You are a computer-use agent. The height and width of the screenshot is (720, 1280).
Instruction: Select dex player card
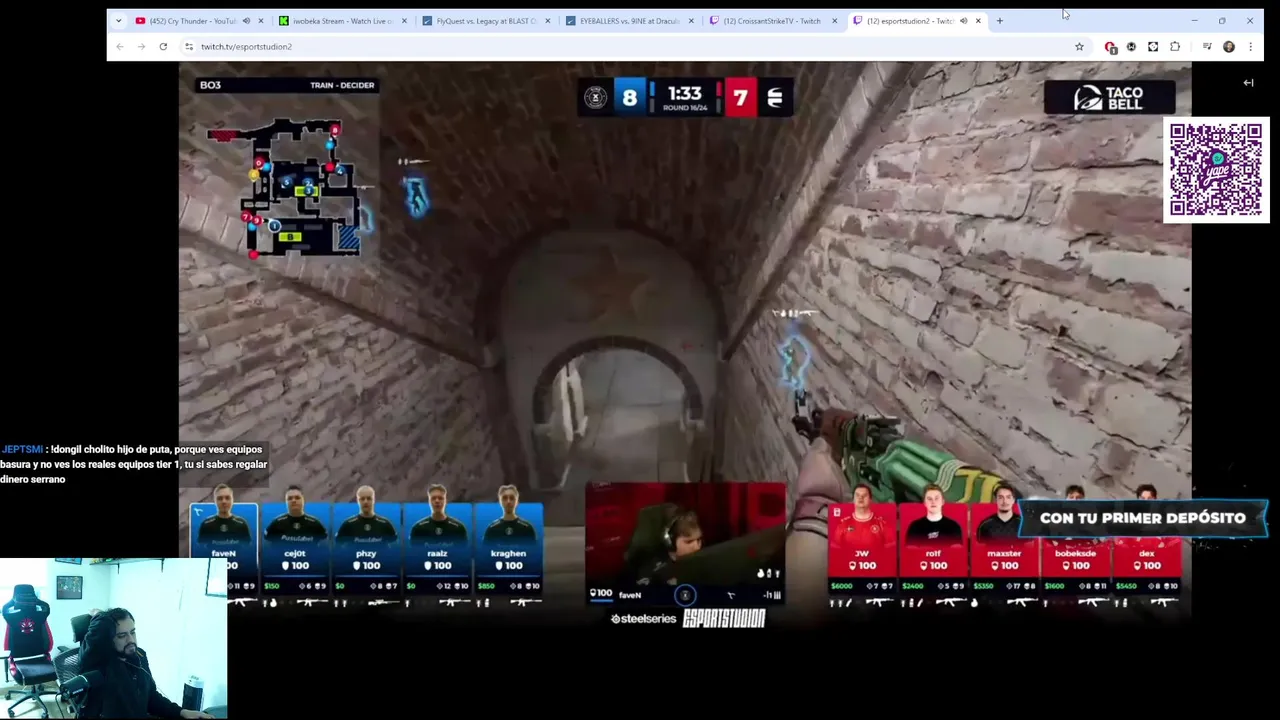tap(1146, 548)
